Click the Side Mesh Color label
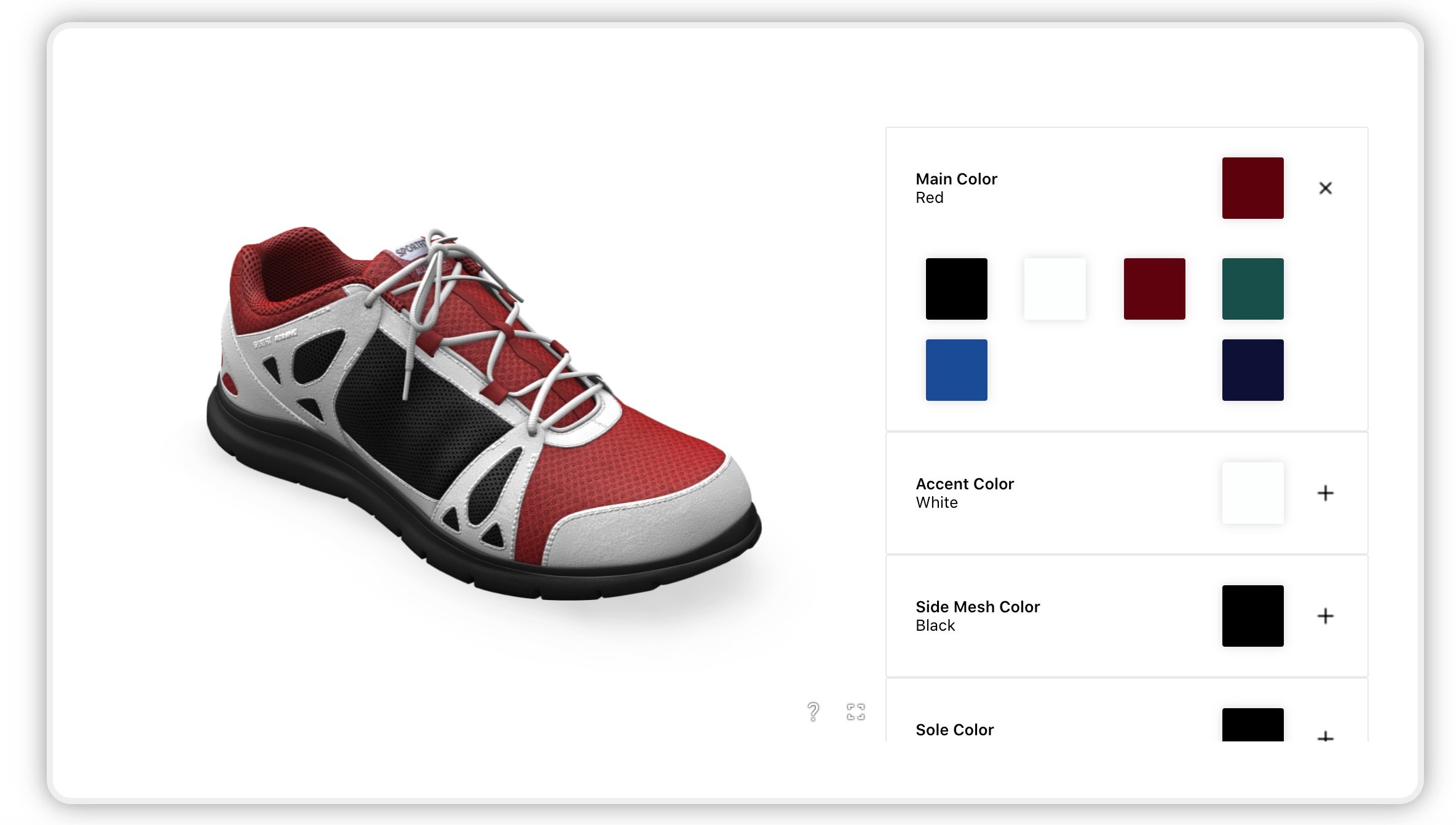 point(977,606)
